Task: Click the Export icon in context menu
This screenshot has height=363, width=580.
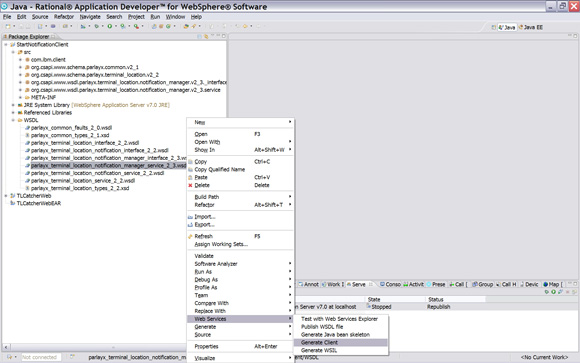Action: 190,225
